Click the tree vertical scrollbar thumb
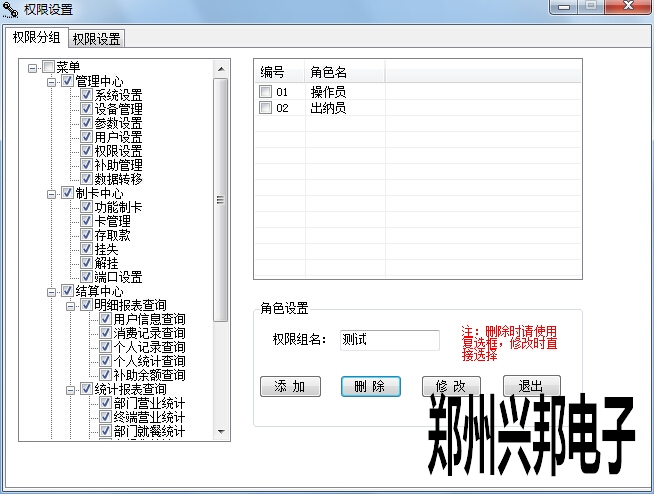The height and width of the screenshot is (494, 654). [x=221, y=200]
